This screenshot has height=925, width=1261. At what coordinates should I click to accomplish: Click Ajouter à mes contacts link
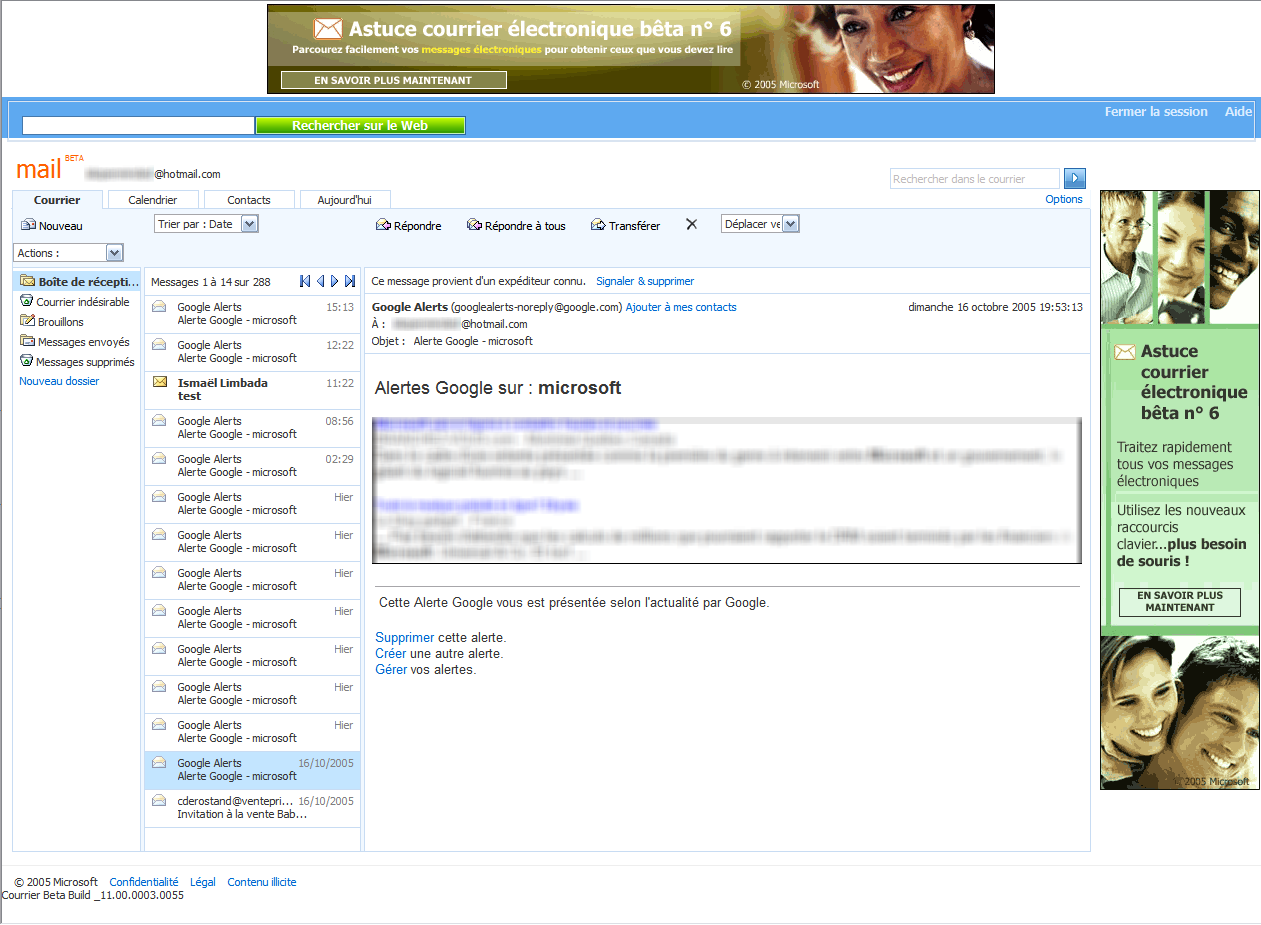681,308
